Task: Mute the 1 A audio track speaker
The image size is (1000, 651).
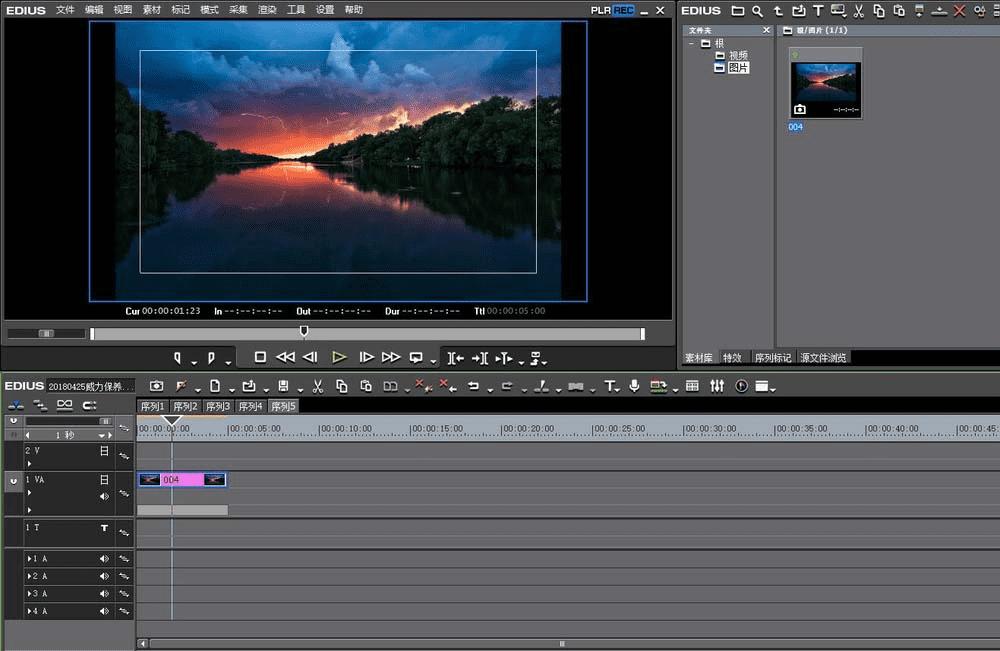Action: [104, 559]
